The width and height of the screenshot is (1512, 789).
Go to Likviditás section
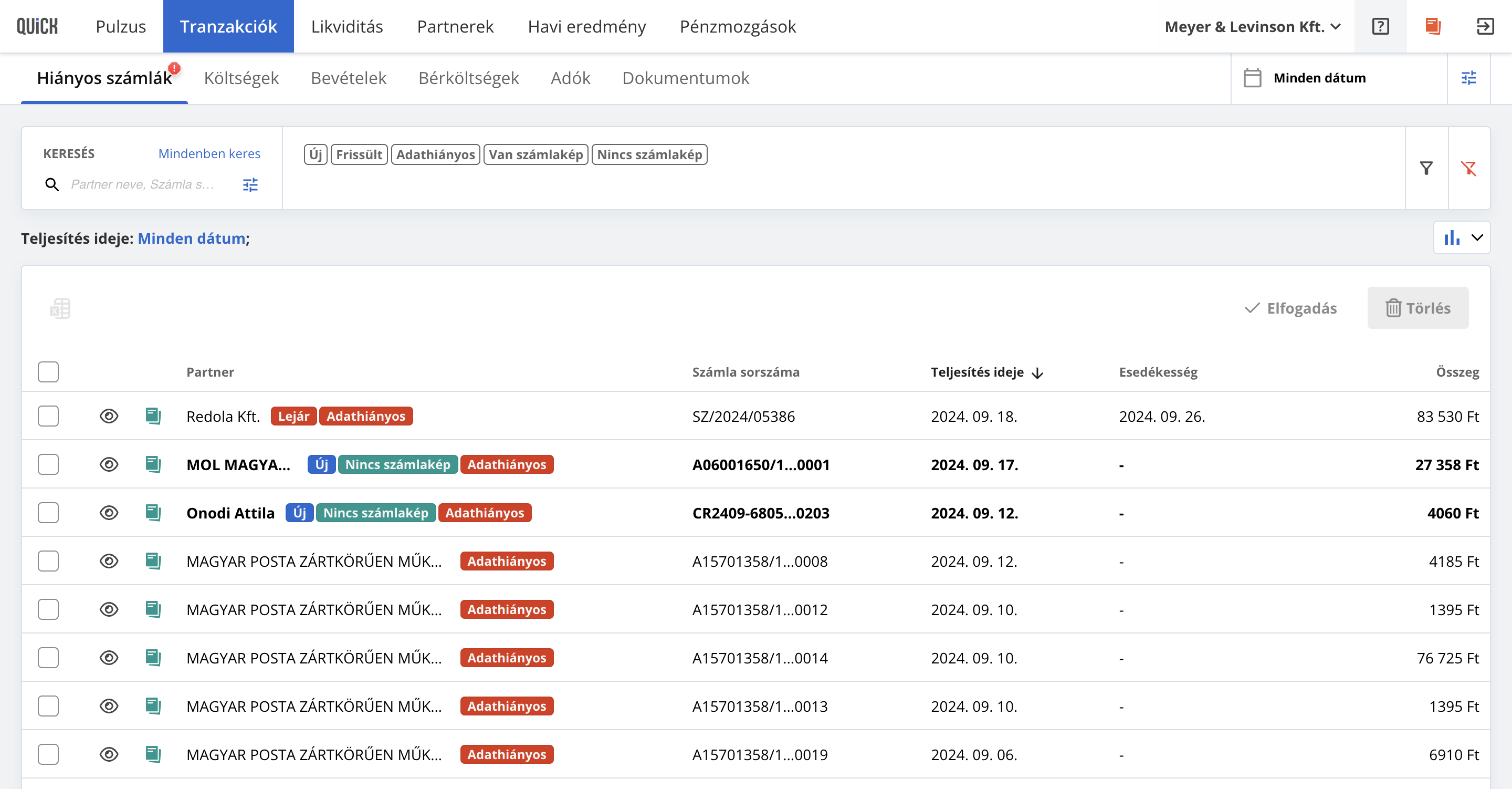tap(347, 26)
